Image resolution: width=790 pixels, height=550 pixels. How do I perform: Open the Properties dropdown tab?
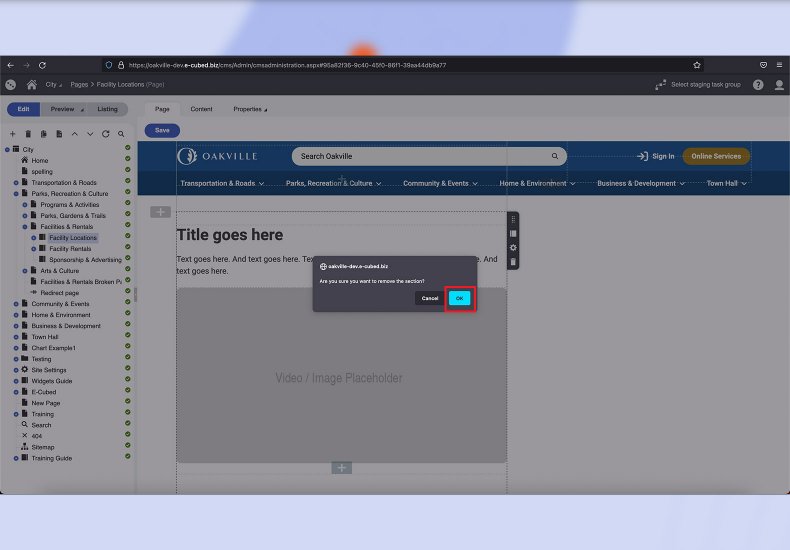pos(250,109)
